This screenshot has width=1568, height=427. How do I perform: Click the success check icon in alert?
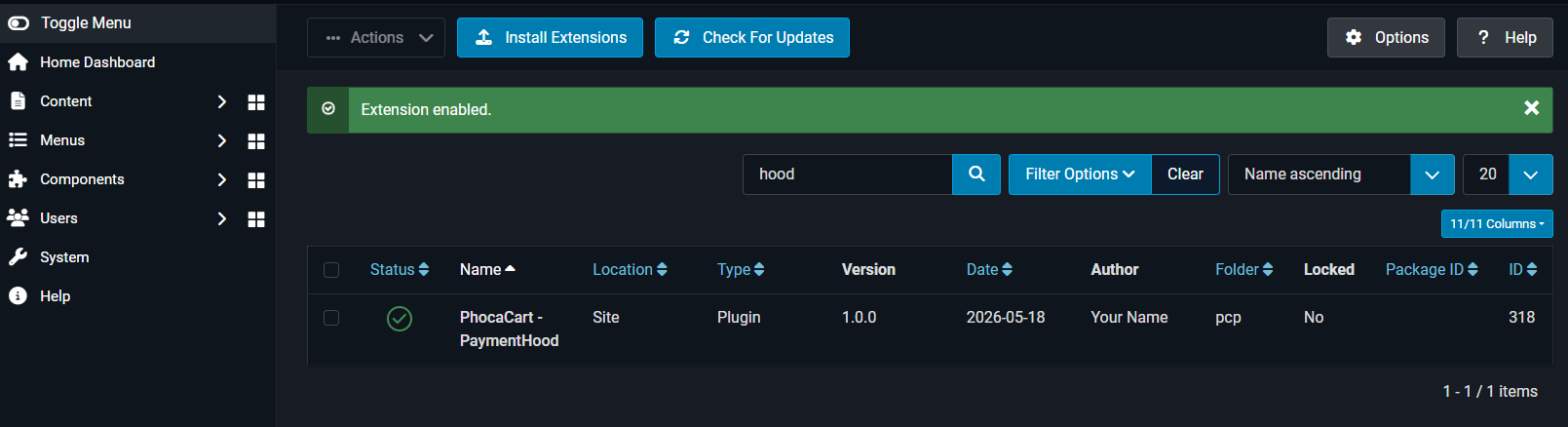328,109
